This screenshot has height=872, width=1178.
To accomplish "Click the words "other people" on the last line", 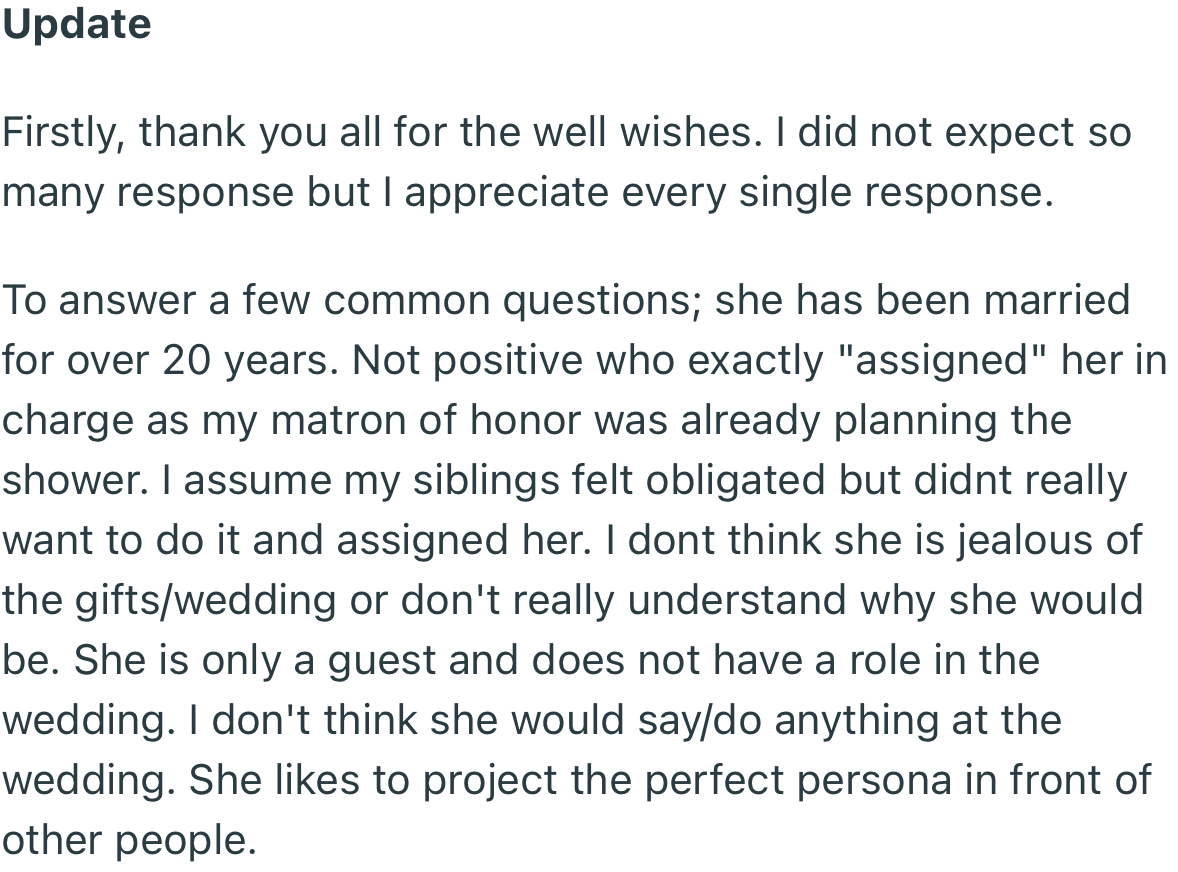I will (127, 840).
